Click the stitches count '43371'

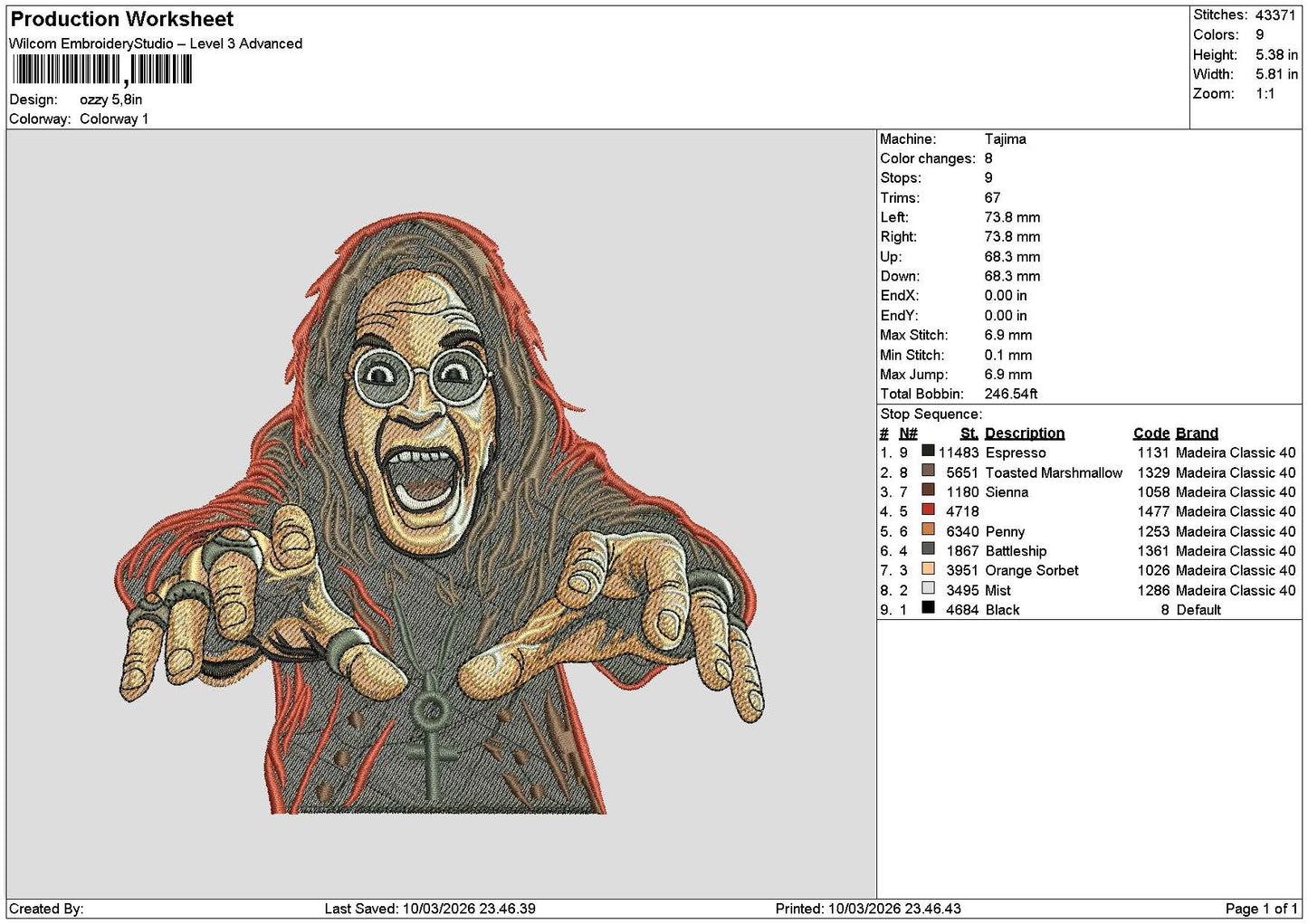point(1275,15)
